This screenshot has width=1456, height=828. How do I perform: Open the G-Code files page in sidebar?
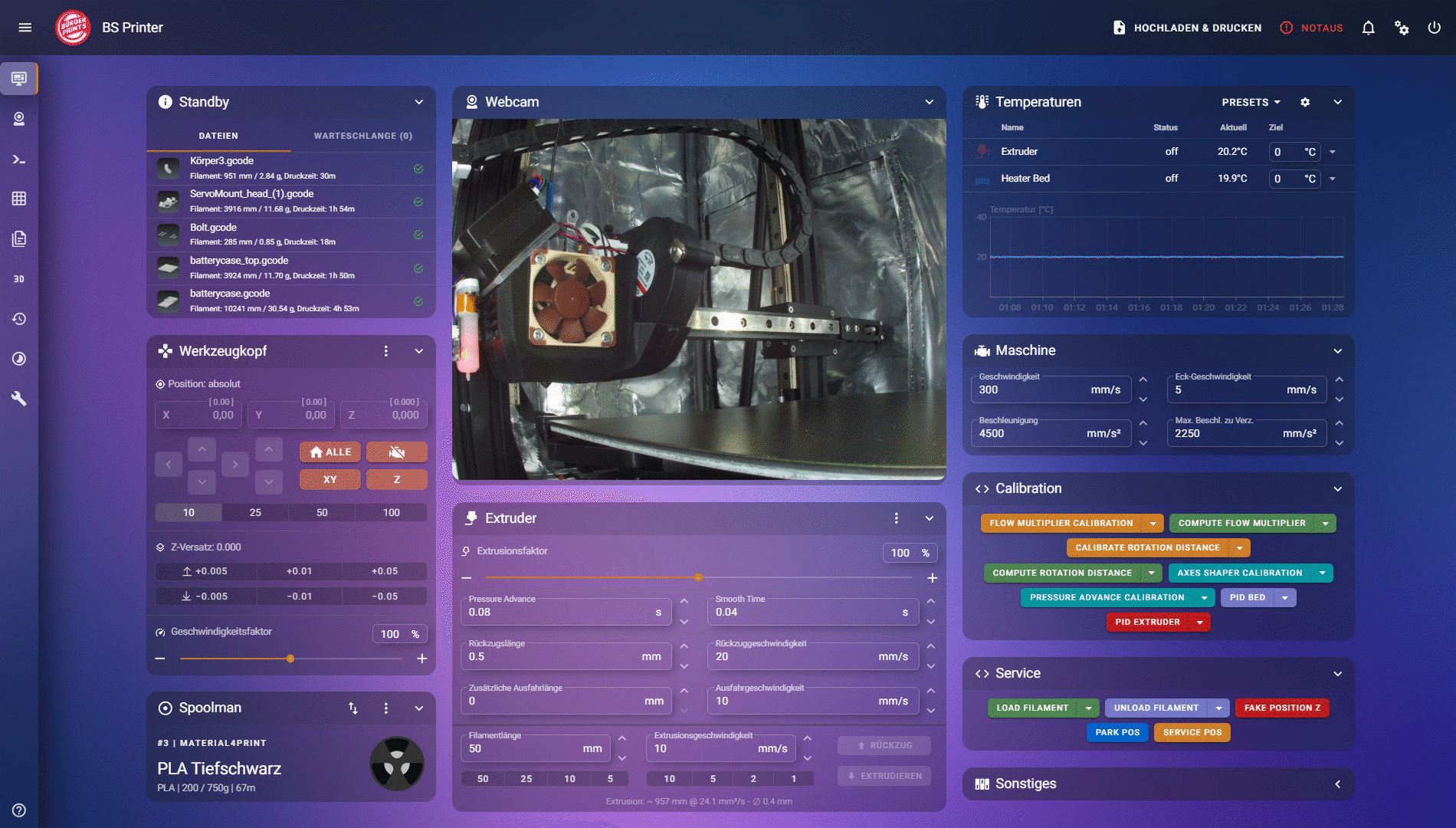click(x=20, y=238)
